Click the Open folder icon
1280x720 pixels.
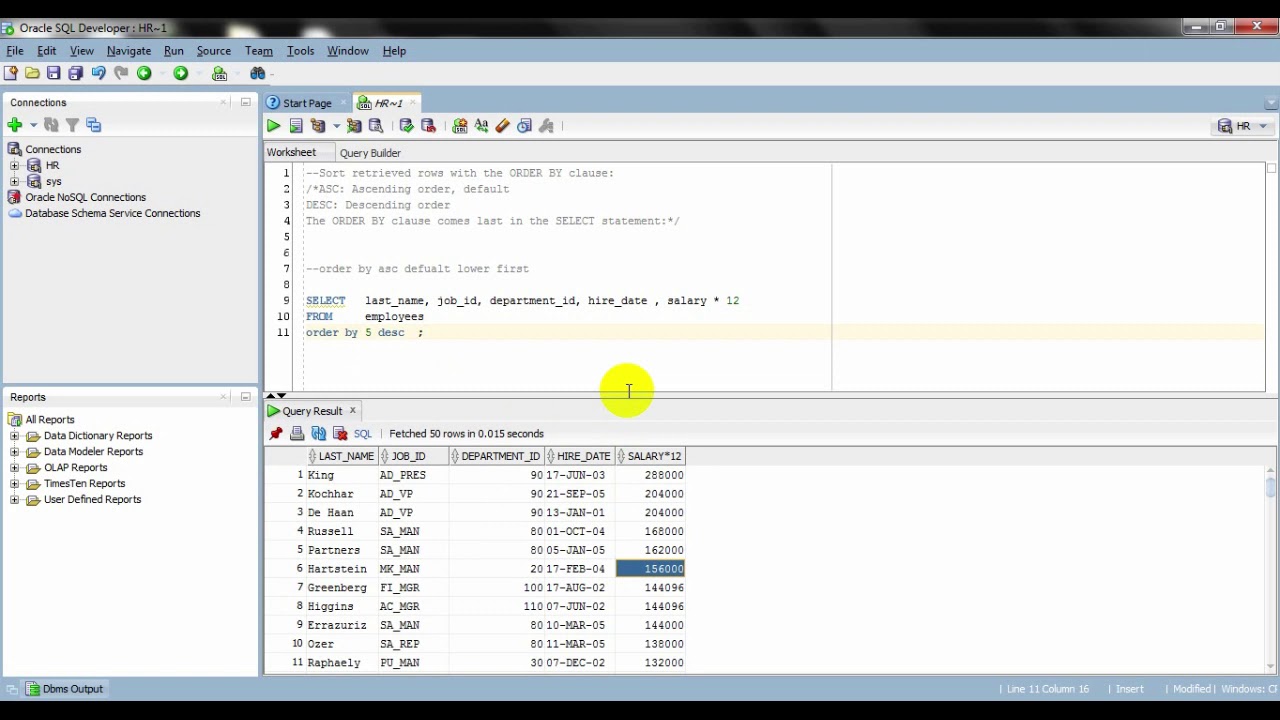32,73
